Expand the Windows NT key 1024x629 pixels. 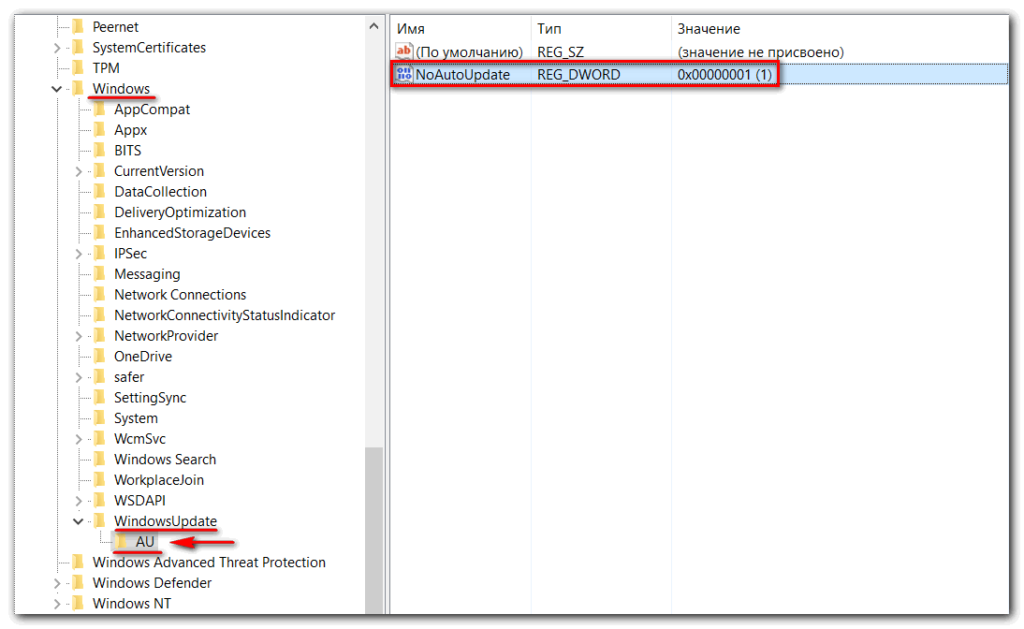(x=57, y=604)
